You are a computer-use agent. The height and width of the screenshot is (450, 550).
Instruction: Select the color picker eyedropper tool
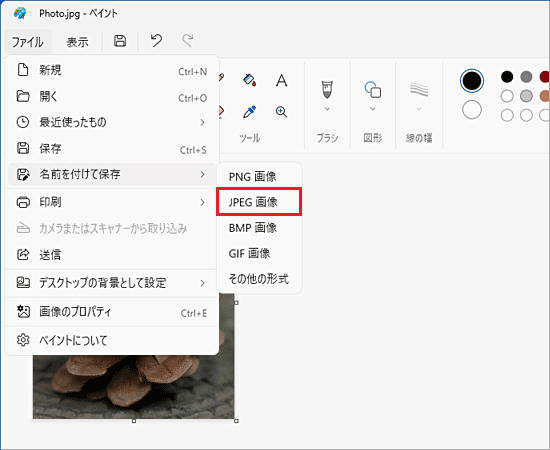coord(249,112)
